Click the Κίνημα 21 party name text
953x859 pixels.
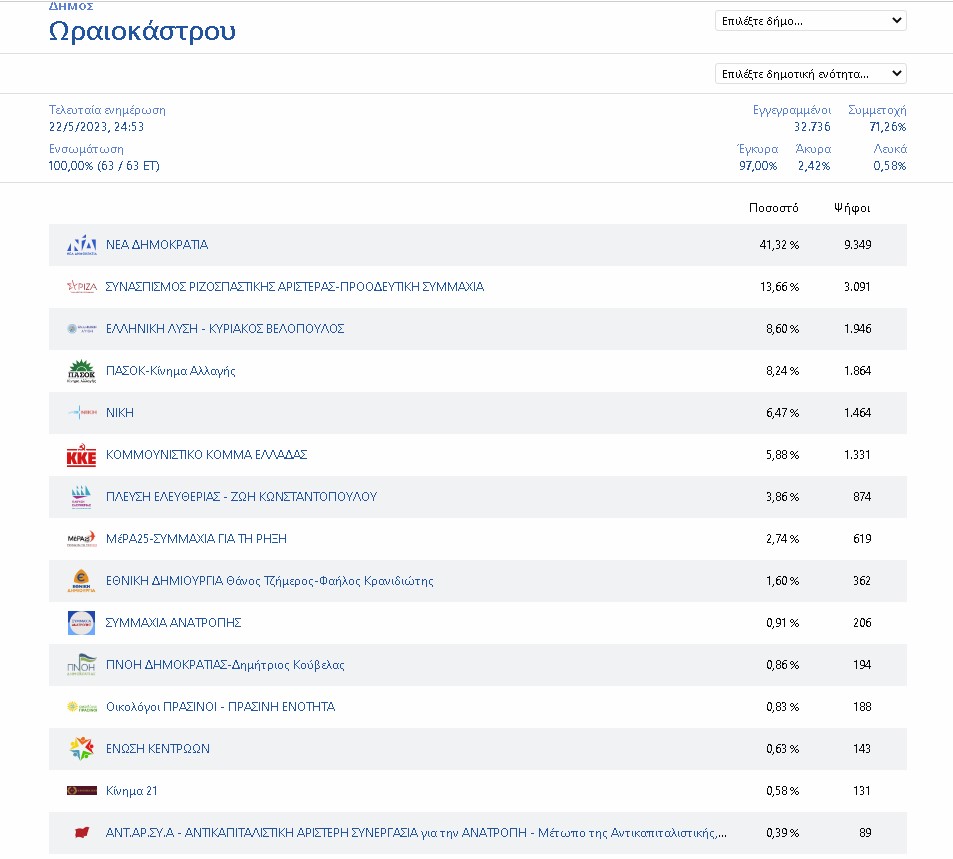(x=132, y=791)
